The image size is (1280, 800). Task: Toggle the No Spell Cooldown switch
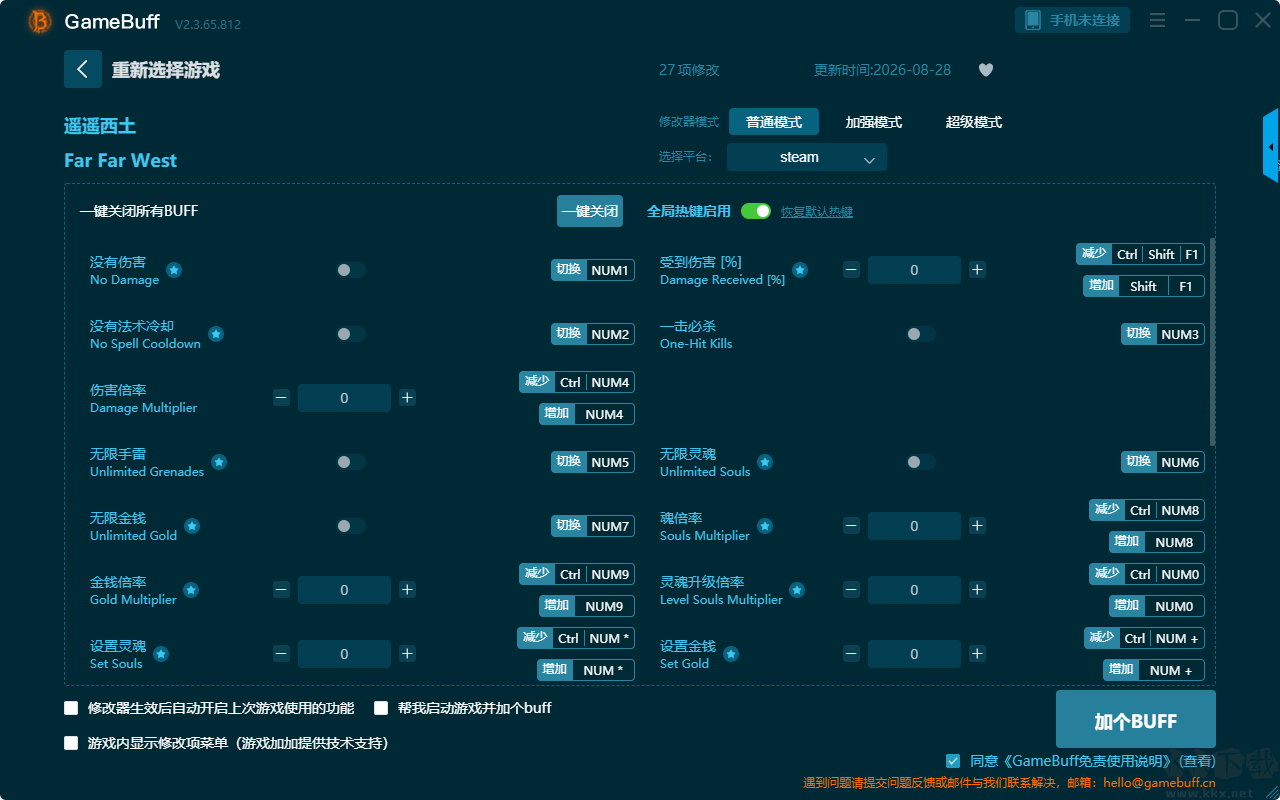[351, 334]
